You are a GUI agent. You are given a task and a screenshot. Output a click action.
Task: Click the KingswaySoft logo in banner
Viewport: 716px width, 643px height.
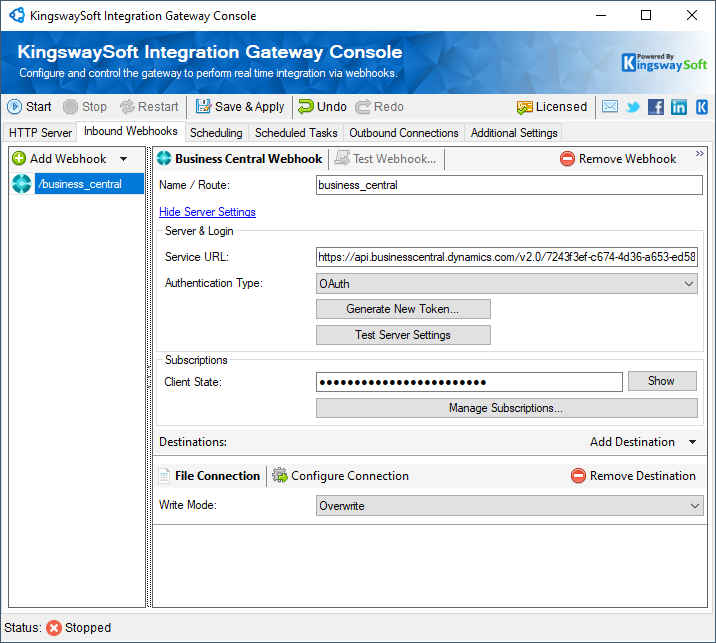tap(664, 63)
